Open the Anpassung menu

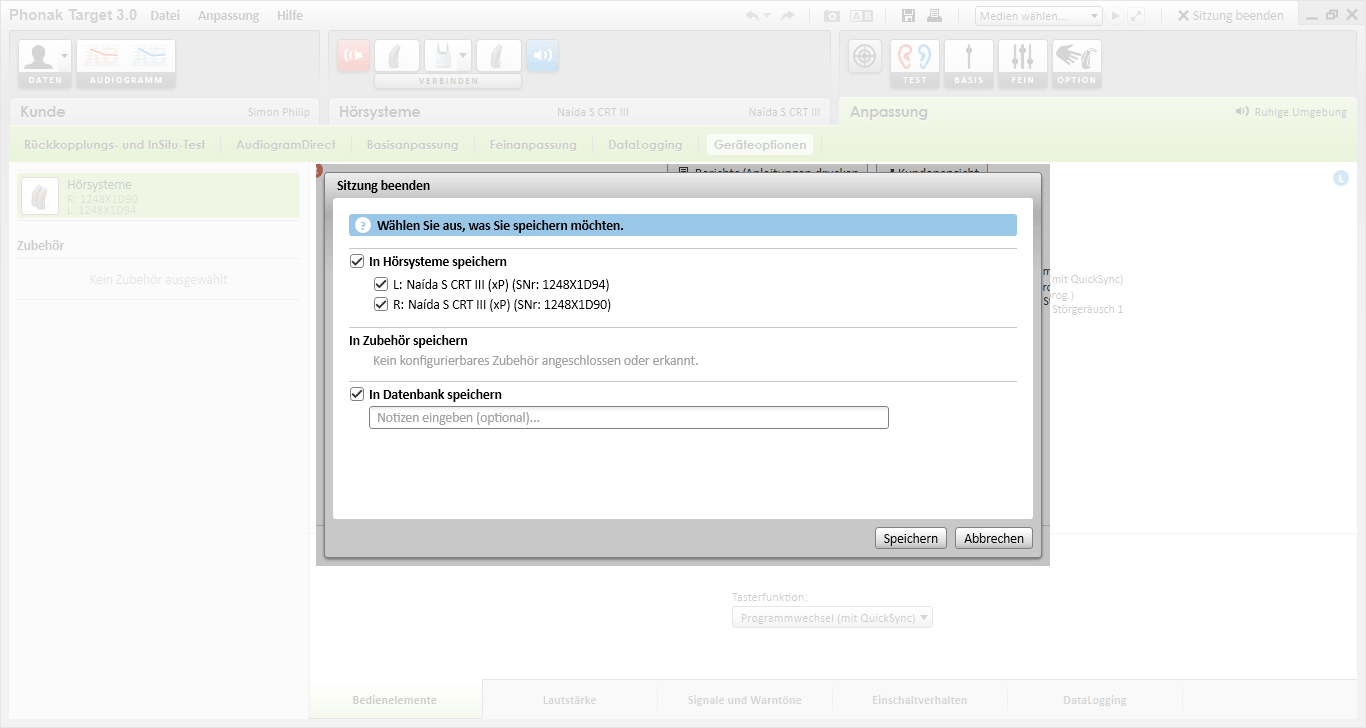[228, 15]
